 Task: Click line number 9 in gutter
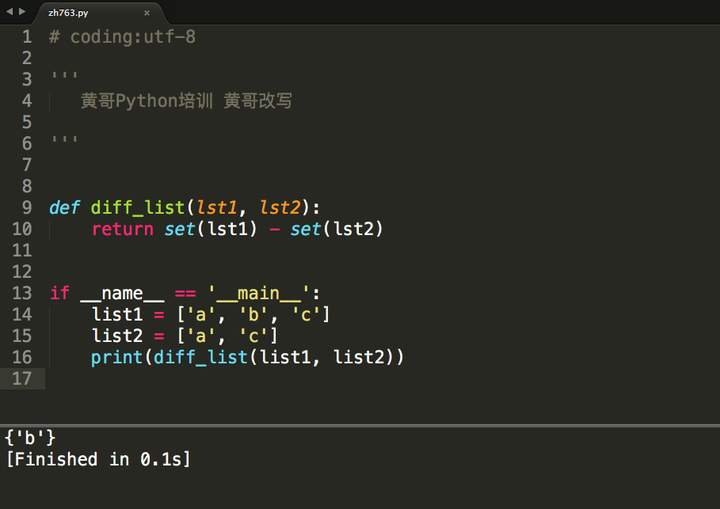coord(26,208)
